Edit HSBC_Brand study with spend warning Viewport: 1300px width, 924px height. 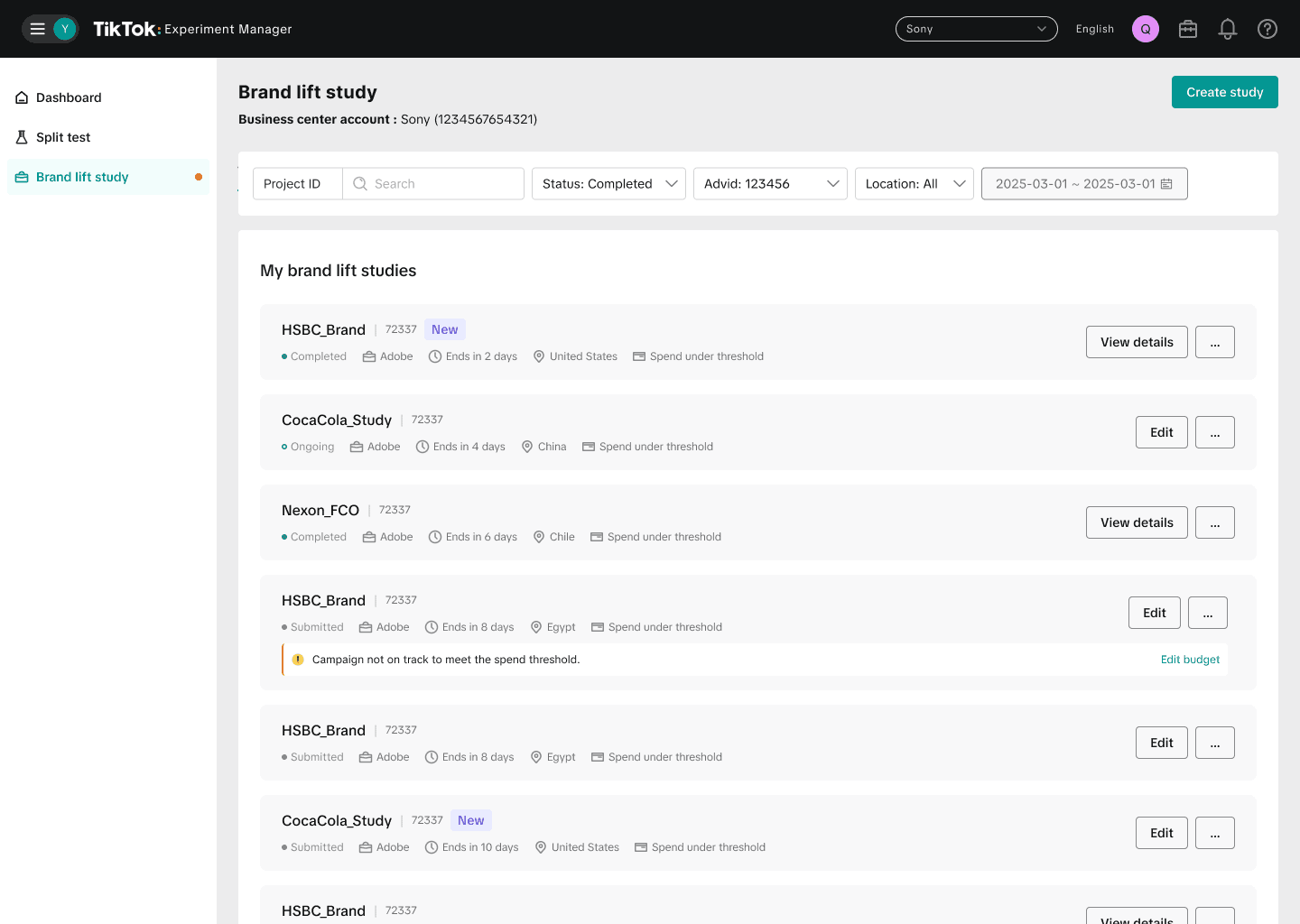click(1154, 613)
